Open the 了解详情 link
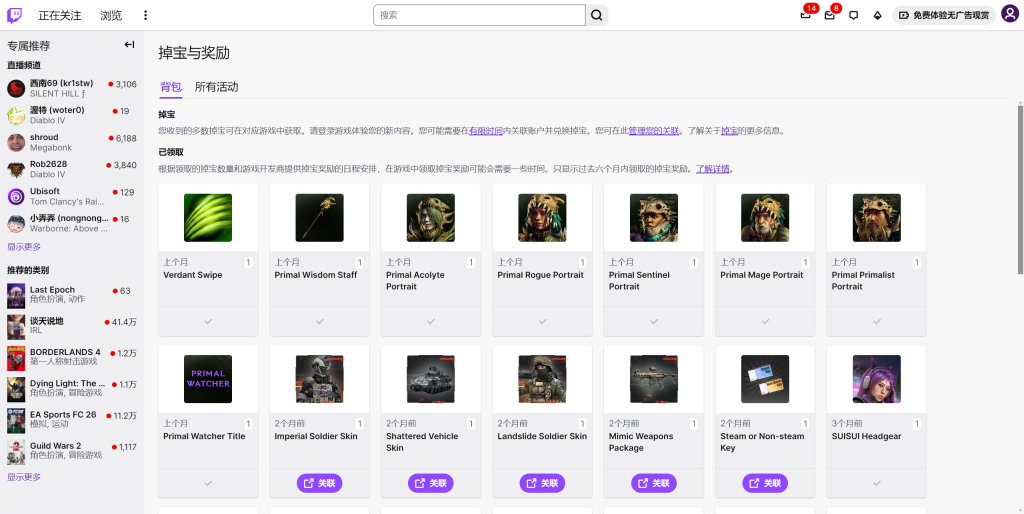Screen dimensions: 1024x514 point(714,169)
